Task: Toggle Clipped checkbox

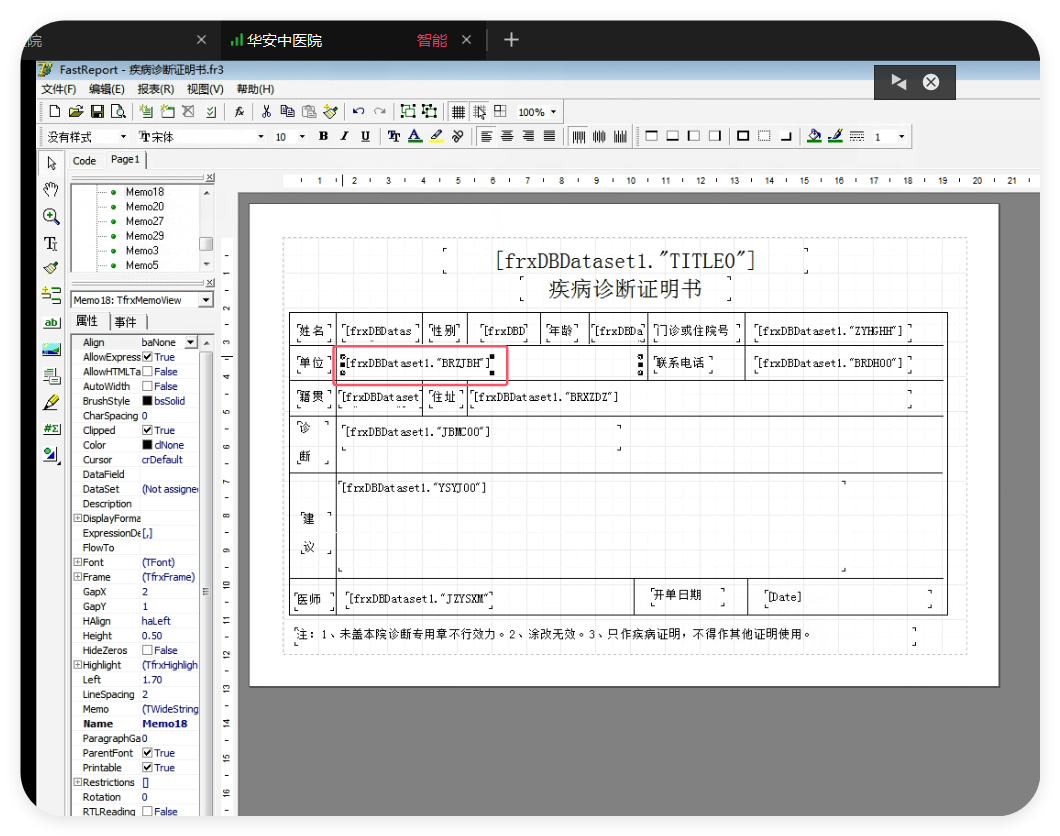Action: (x=147, y=430)
